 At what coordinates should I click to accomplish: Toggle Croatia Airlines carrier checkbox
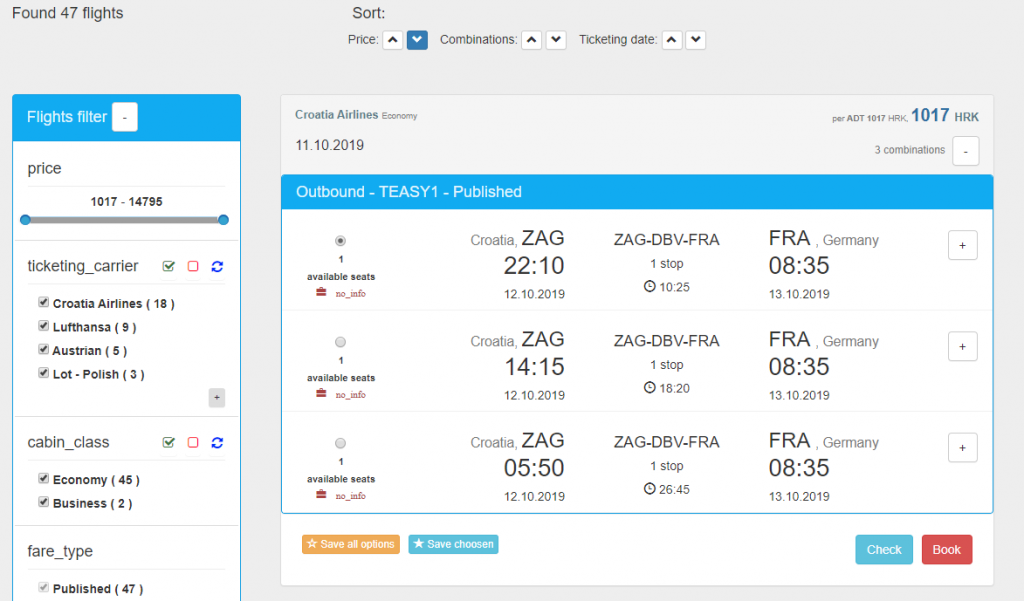[x=44, y=302]
